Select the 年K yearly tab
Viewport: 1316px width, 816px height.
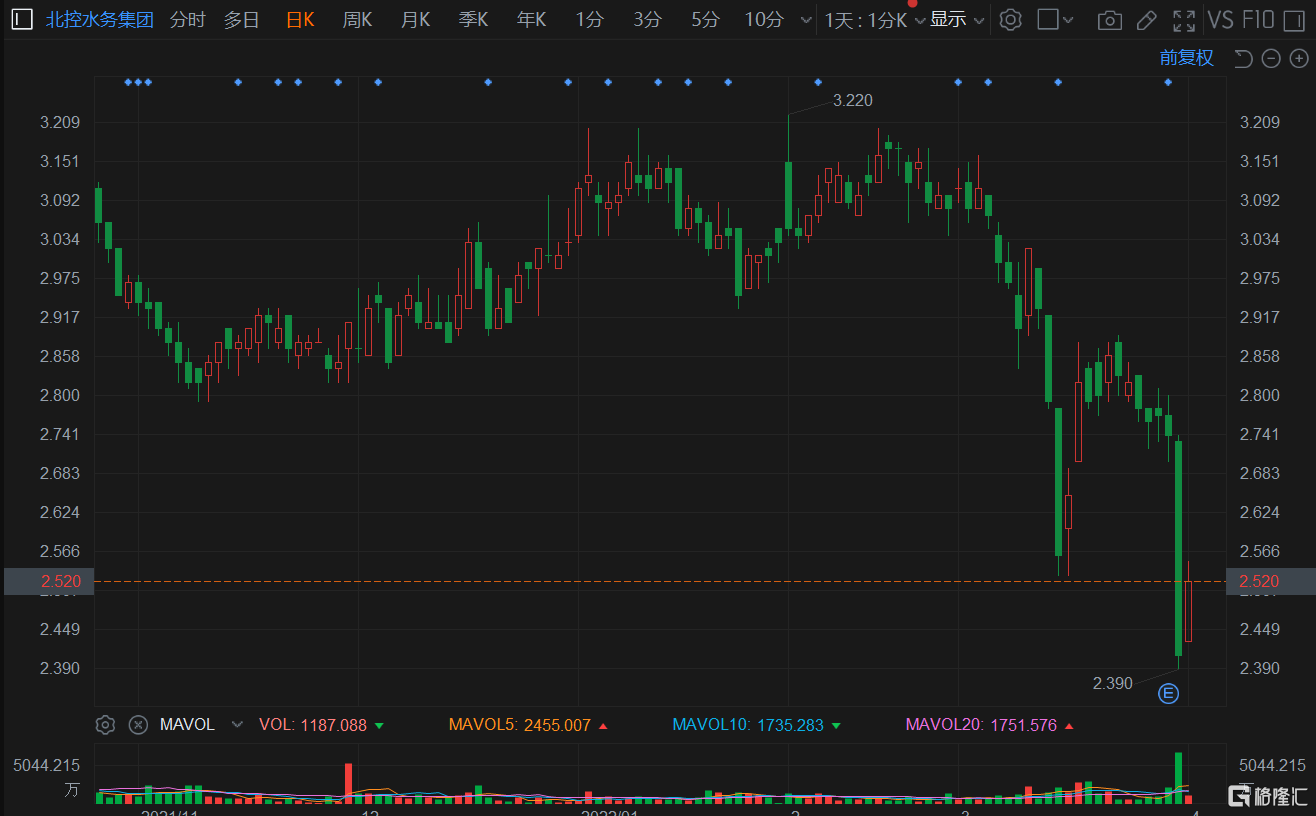[531, 19]
